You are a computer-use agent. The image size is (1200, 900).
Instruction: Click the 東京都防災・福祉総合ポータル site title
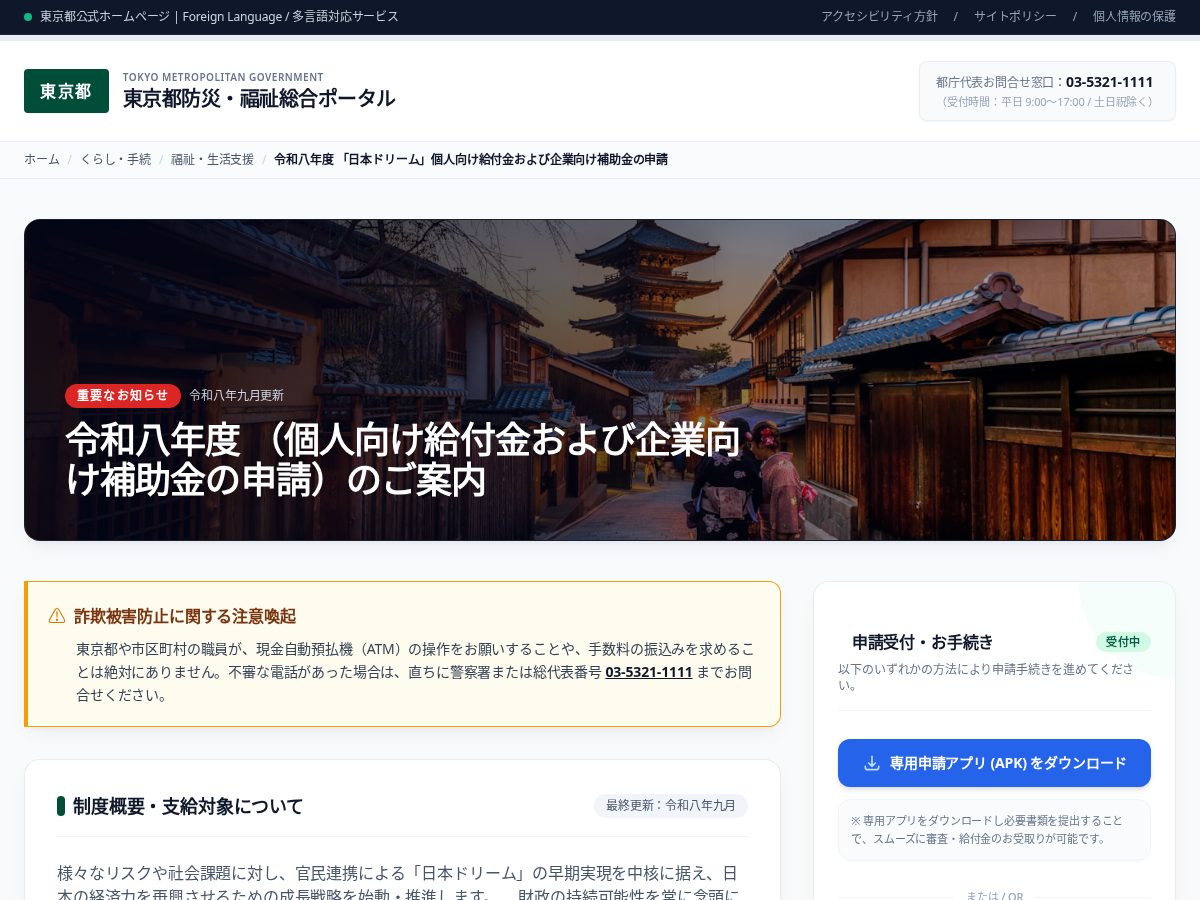click(x=259, y=98)
